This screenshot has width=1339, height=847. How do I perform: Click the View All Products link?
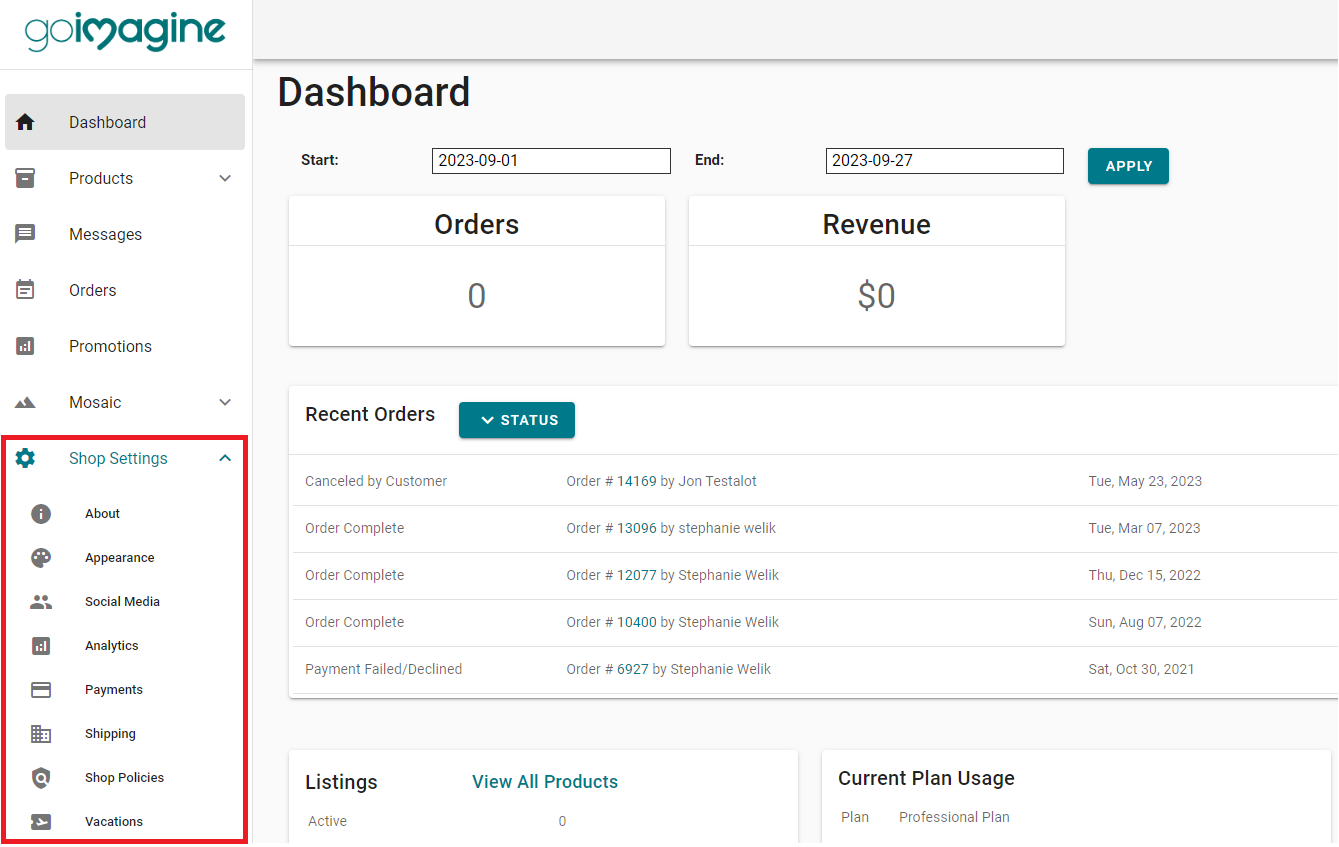pyautogui.click(x=544, y=781)
